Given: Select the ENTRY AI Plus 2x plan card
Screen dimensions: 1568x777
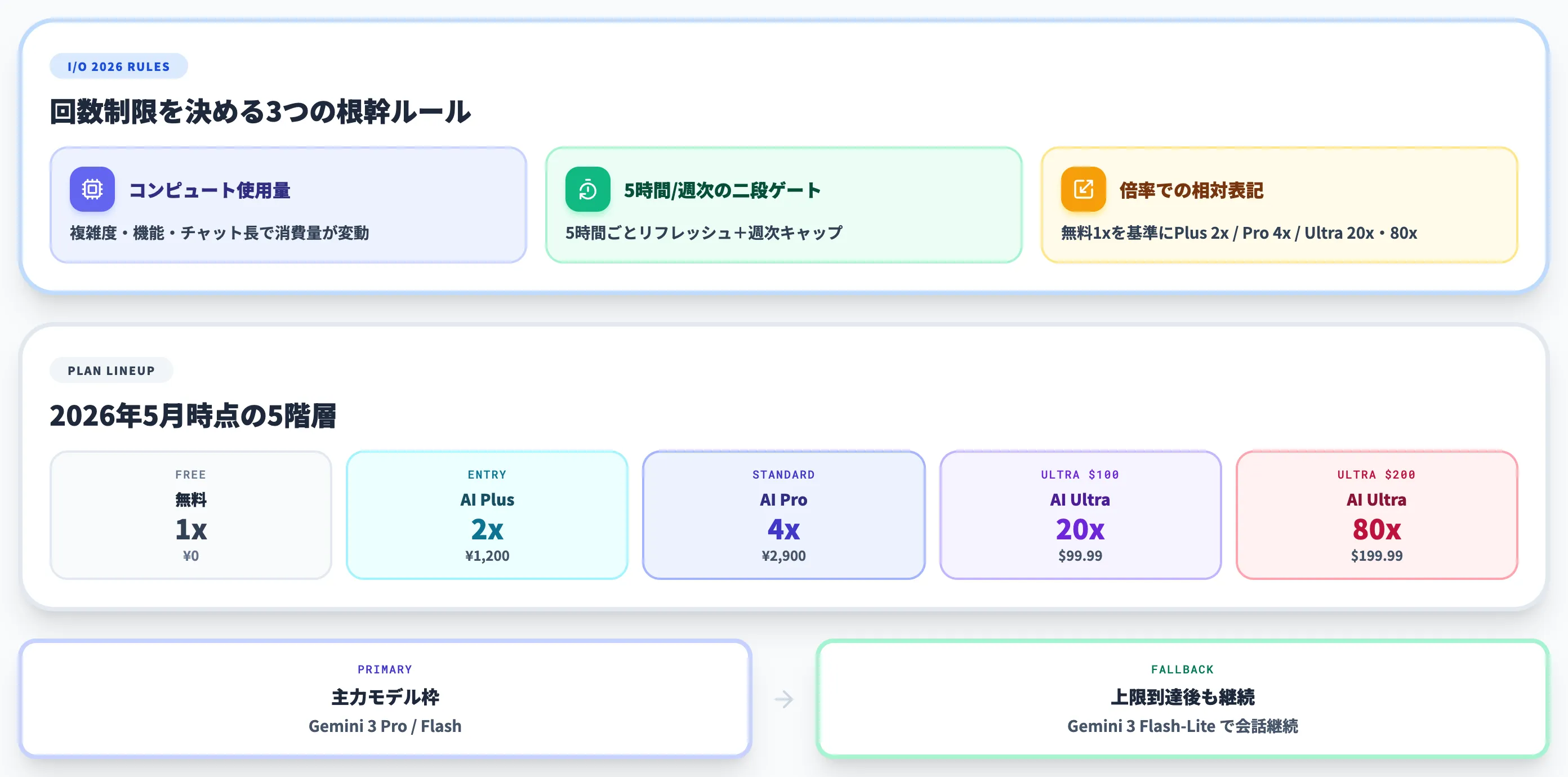Looking at the screenshot, I should tap(487, 515).
